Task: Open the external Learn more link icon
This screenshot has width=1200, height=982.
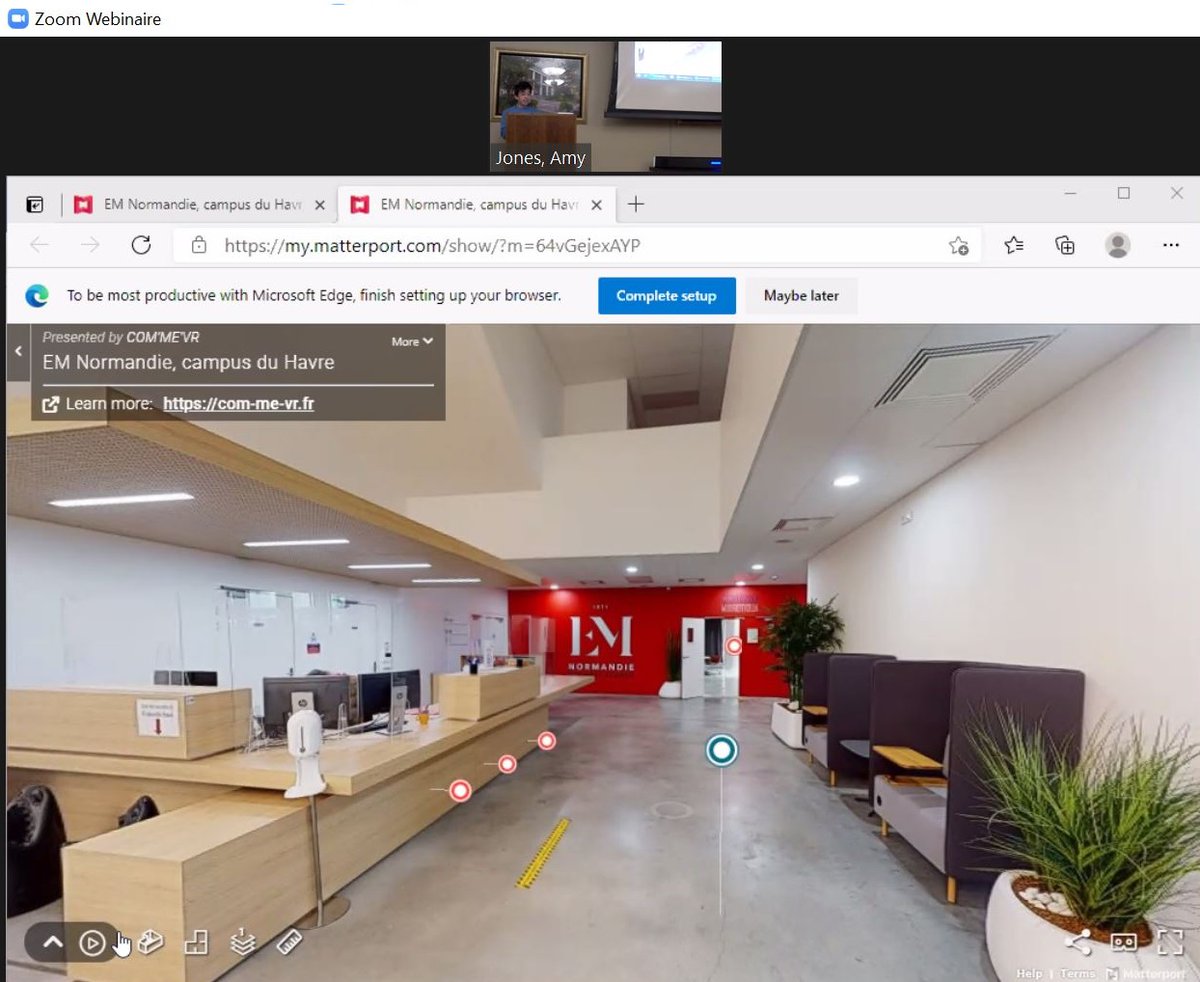Action: tap(50, 404)
